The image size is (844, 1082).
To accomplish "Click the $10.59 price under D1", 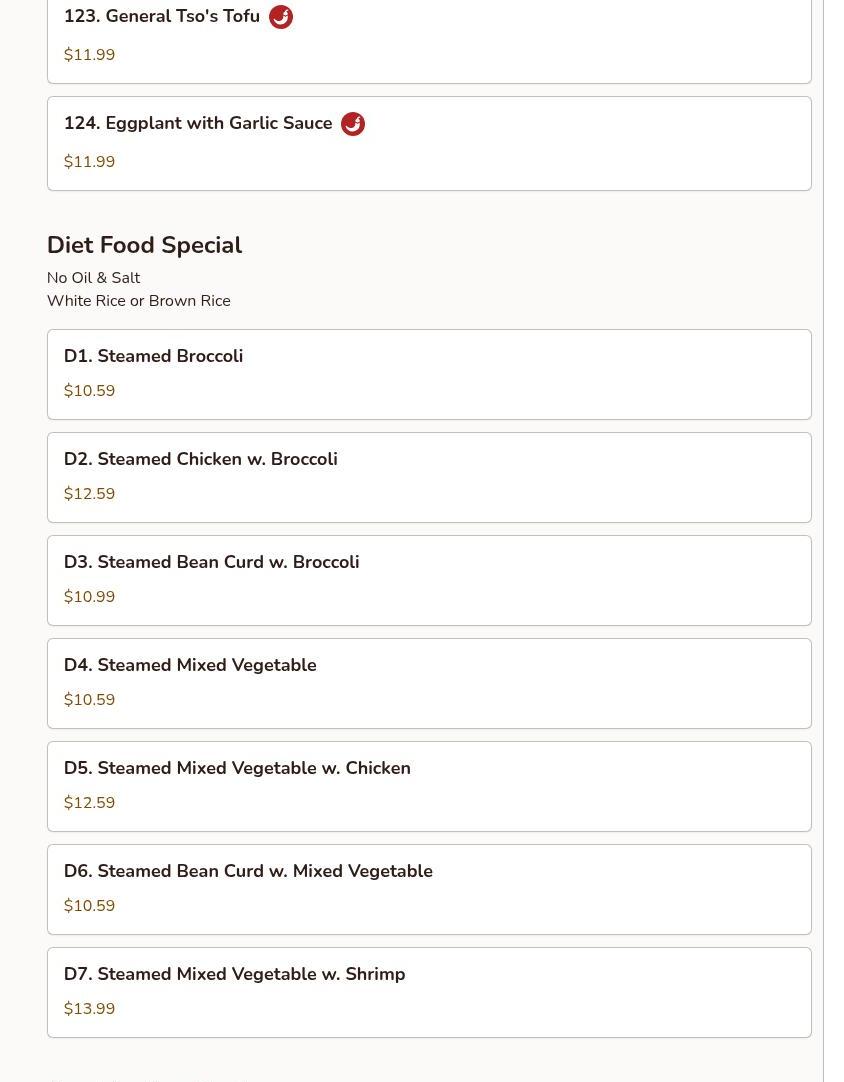I will [x=90, y=391].
